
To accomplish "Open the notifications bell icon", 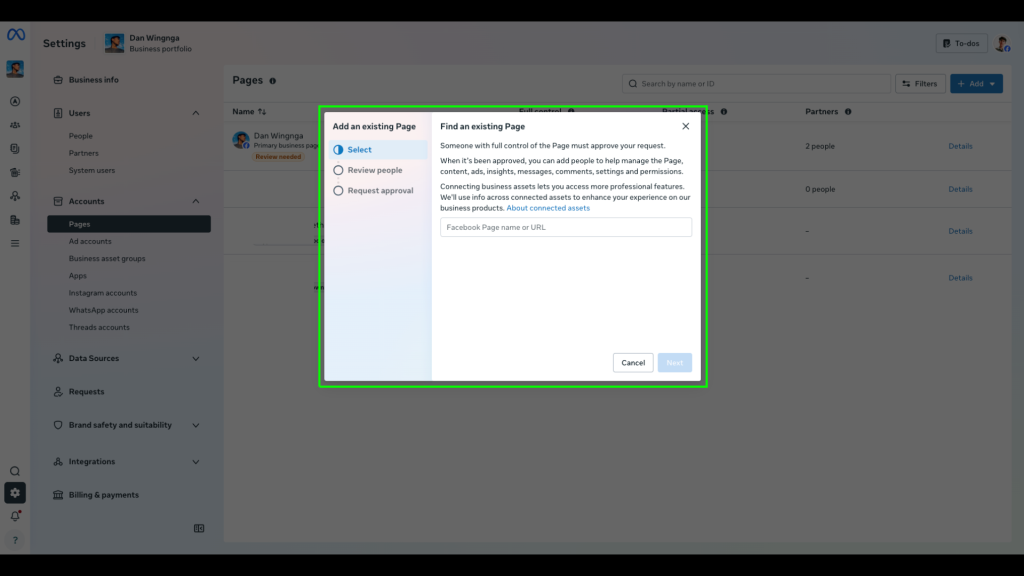I will click(15, 516).
